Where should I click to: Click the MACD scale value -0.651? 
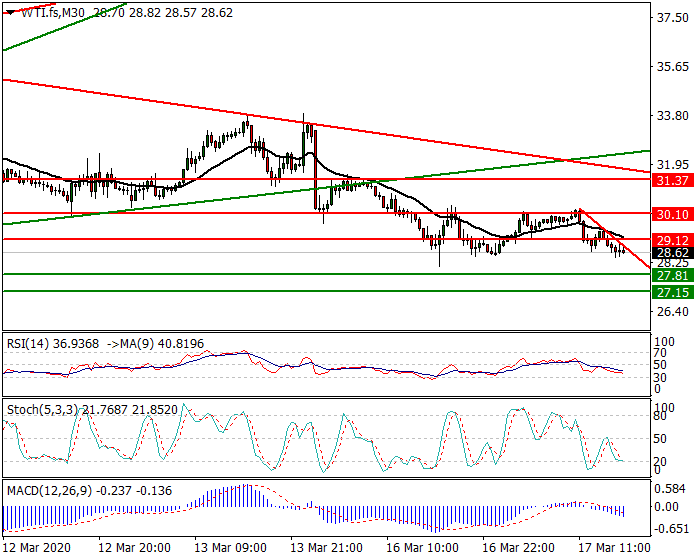pos(671,529)
